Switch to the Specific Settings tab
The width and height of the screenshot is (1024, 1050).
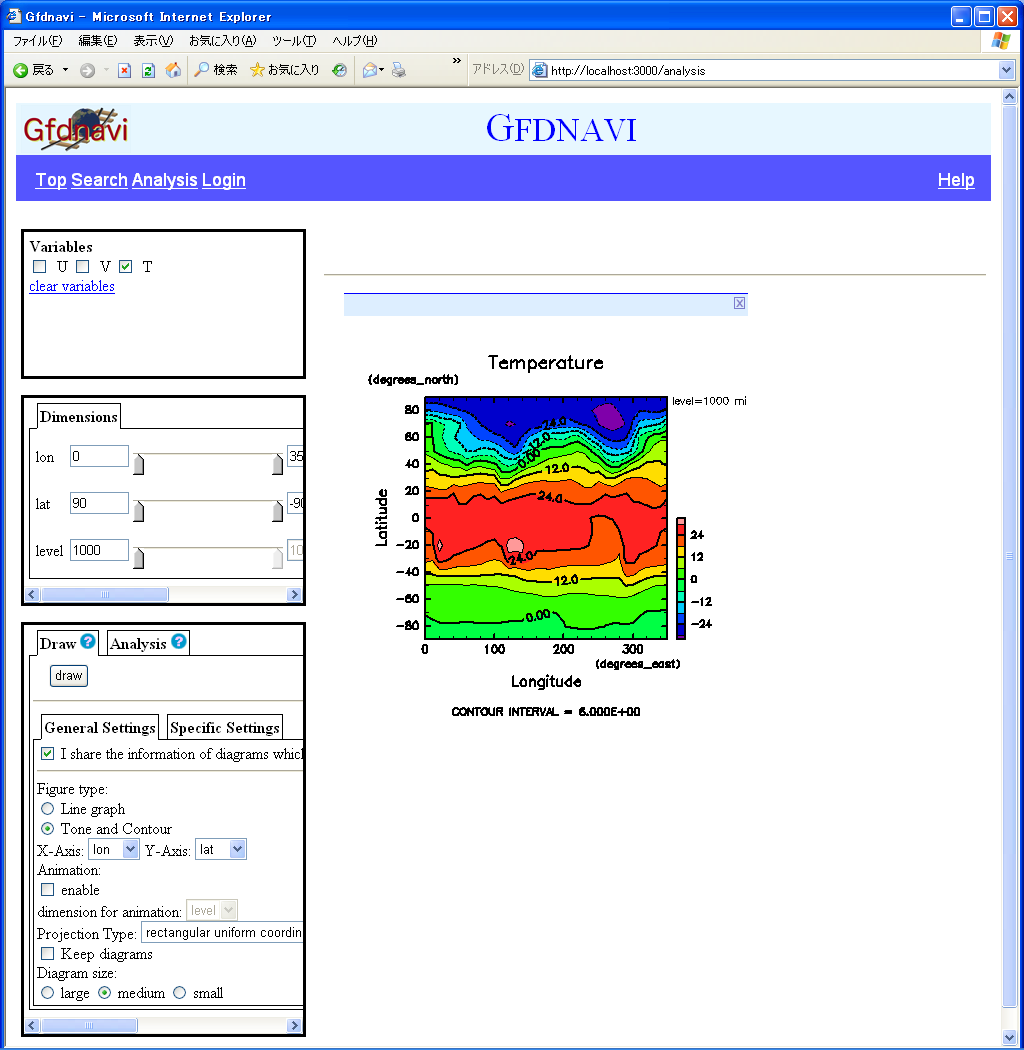click(224, 728)
